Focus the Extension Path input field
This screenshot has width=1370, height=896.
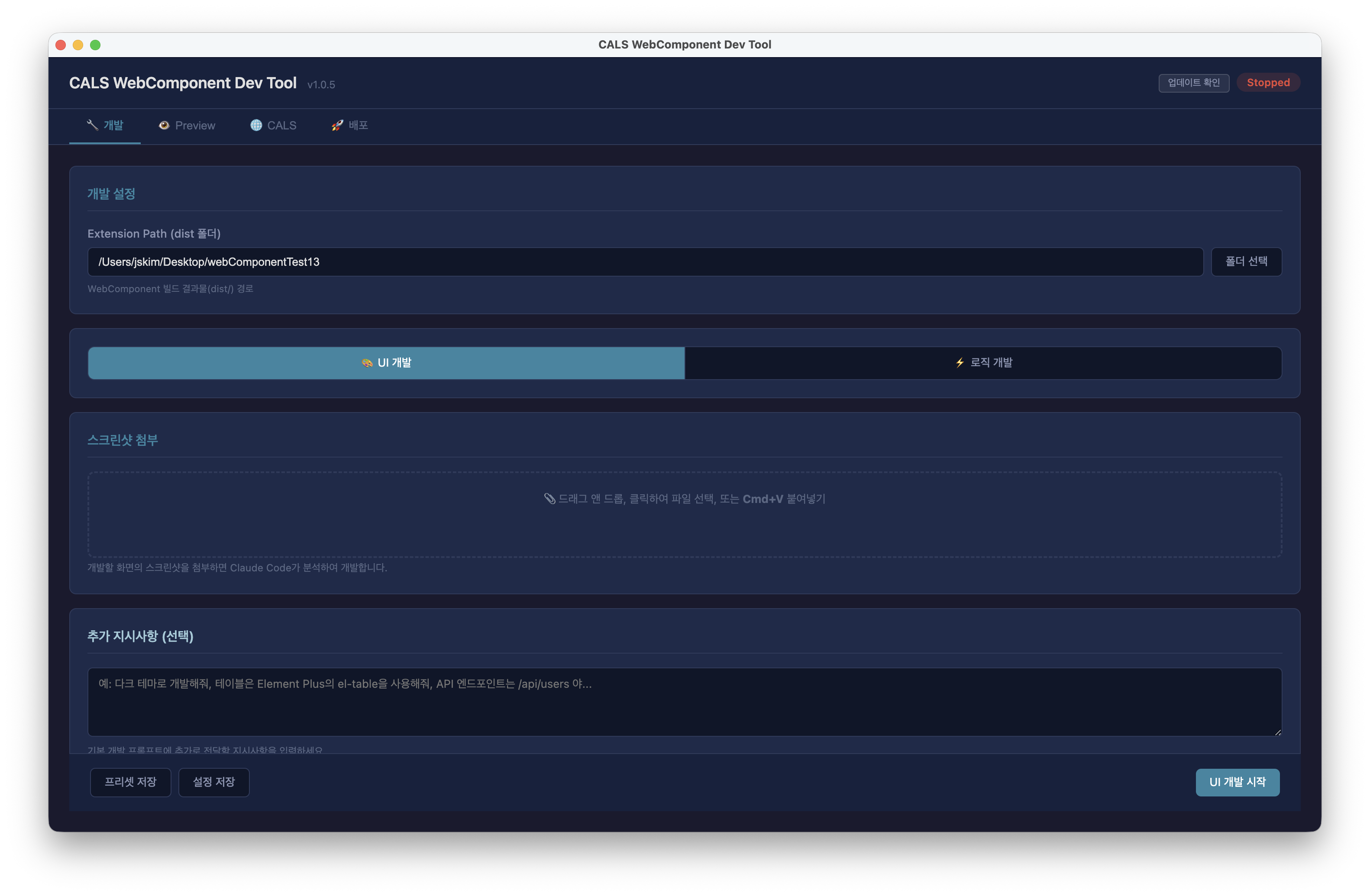click(645, 262)
